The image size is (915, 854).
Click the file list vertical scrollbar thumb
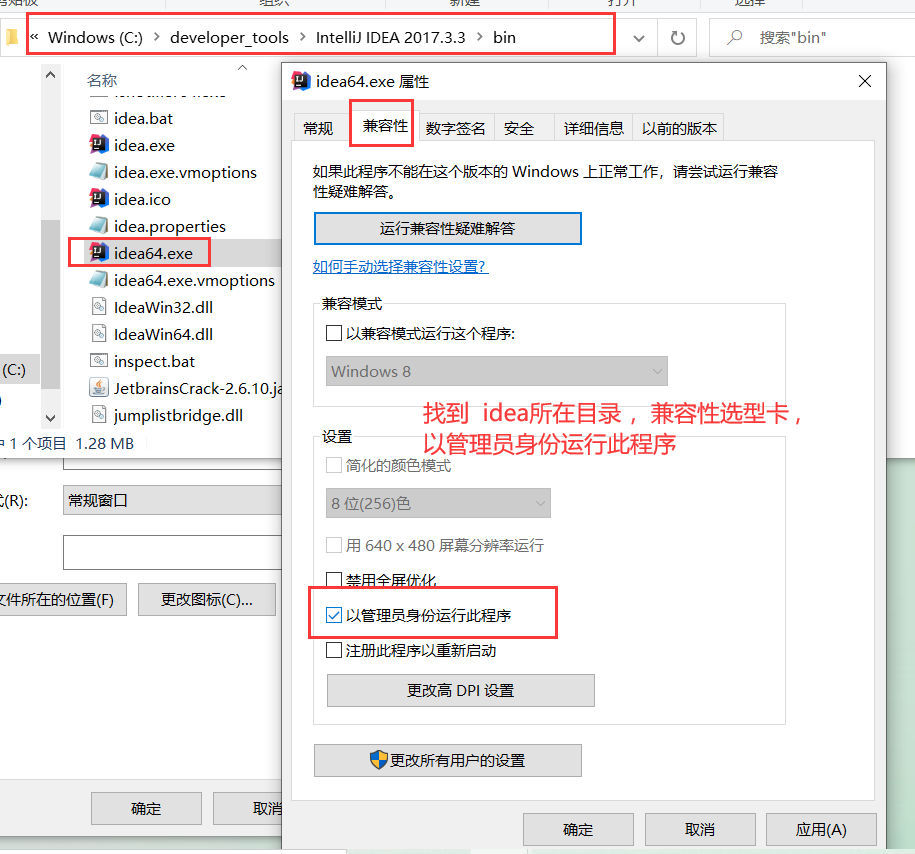pyautogui.click(x=50, y=304)
